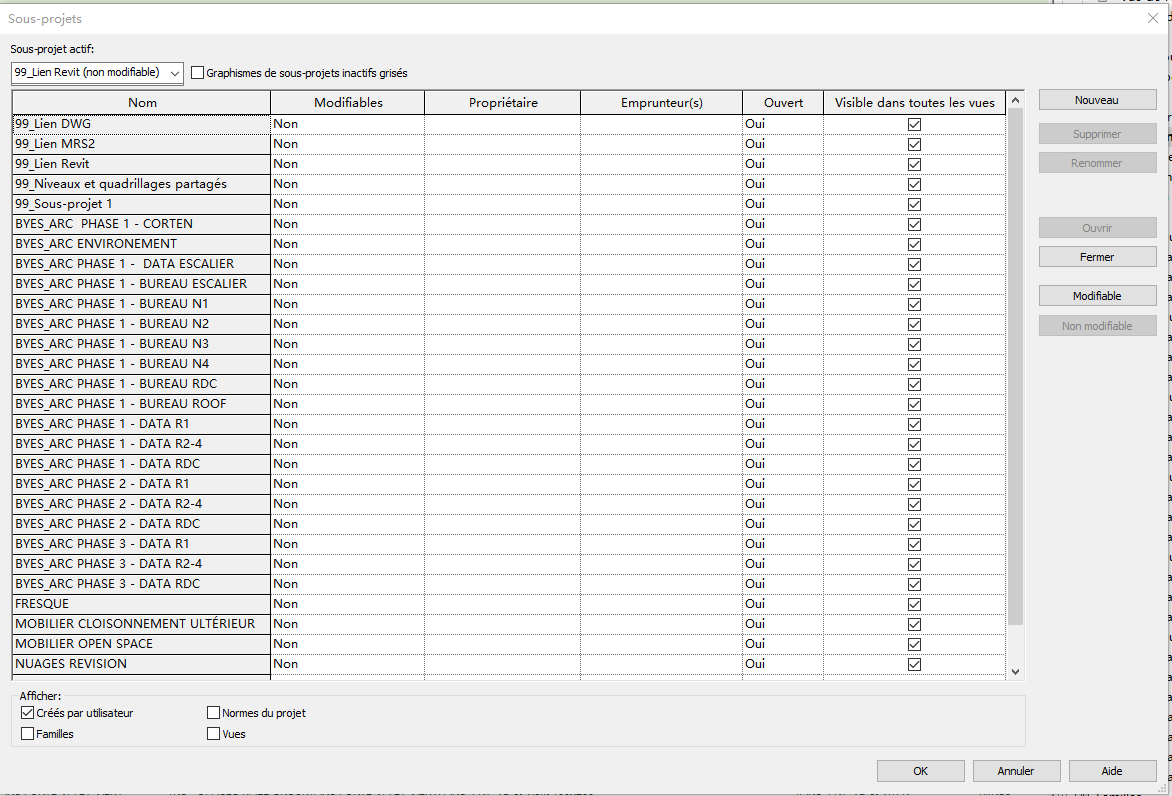
Task: Cancel the dialog with Annuler
Action: [x=1016, y=771]
